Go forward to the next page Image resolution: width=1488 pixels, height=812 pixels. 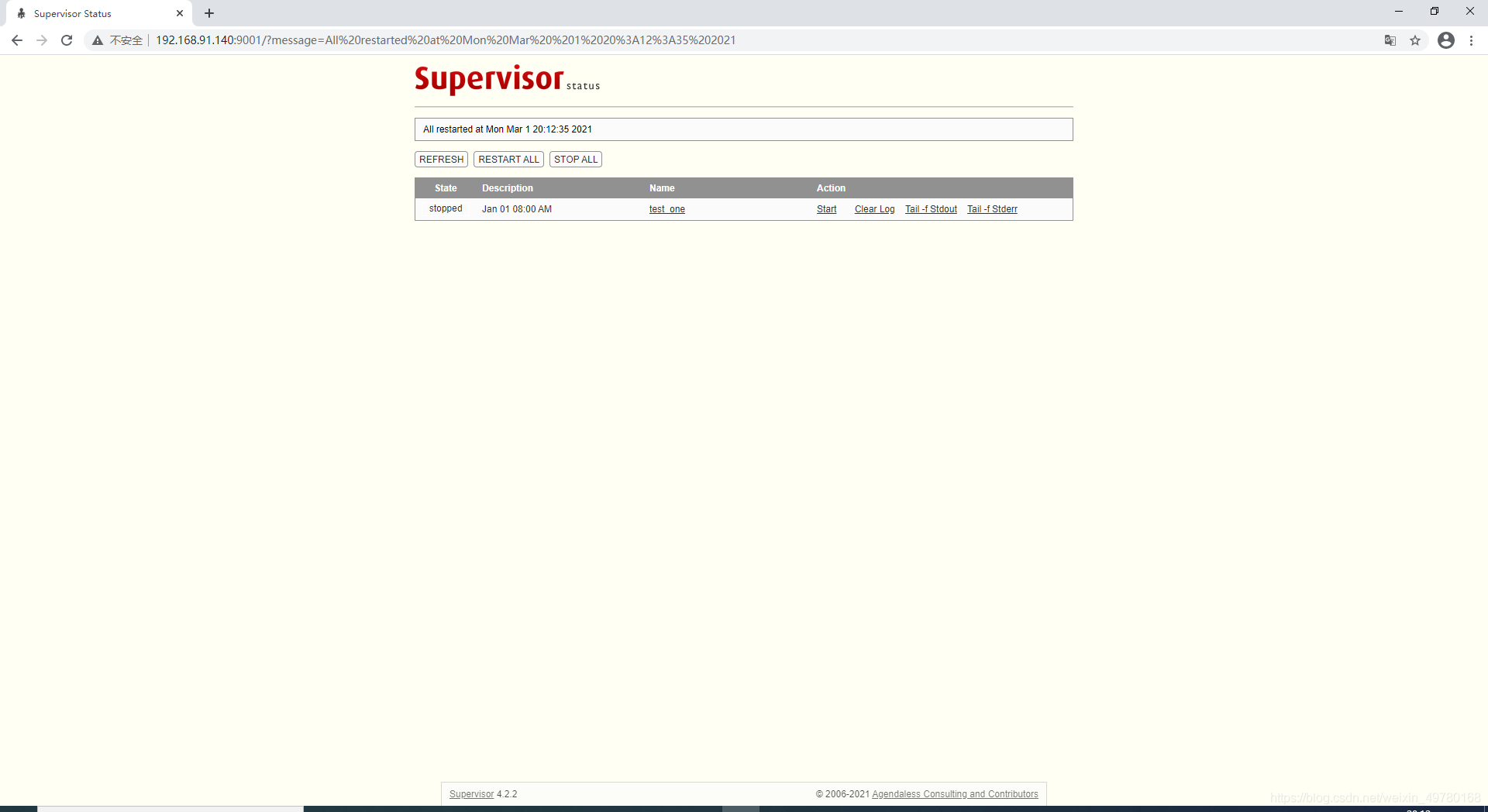pos(42,40)
